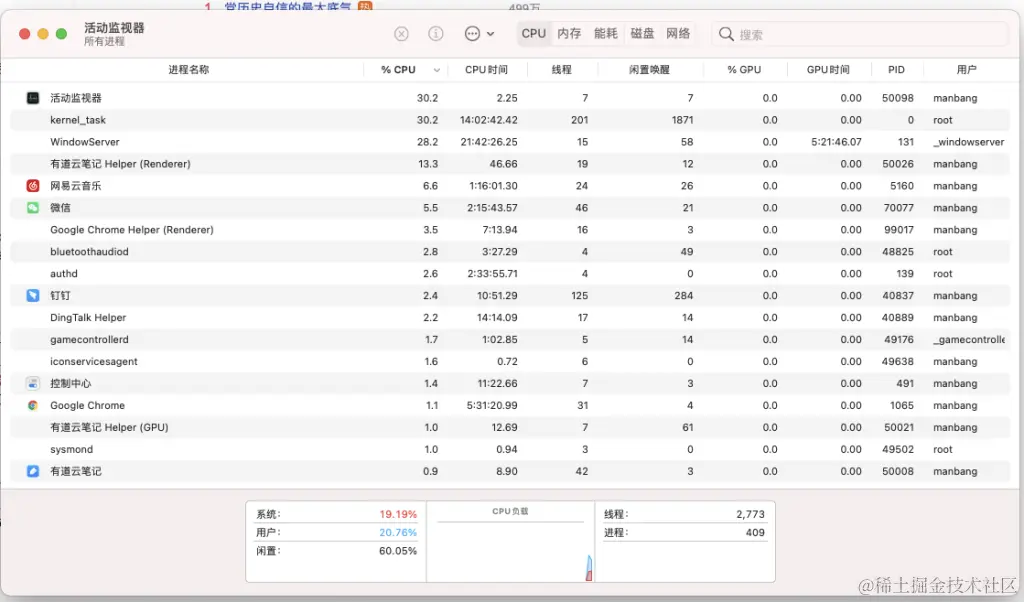Toggle the % CPU sort direction arrow
Image resolution: width=1024 pixels, height=602 pixels.
point(437,70)
